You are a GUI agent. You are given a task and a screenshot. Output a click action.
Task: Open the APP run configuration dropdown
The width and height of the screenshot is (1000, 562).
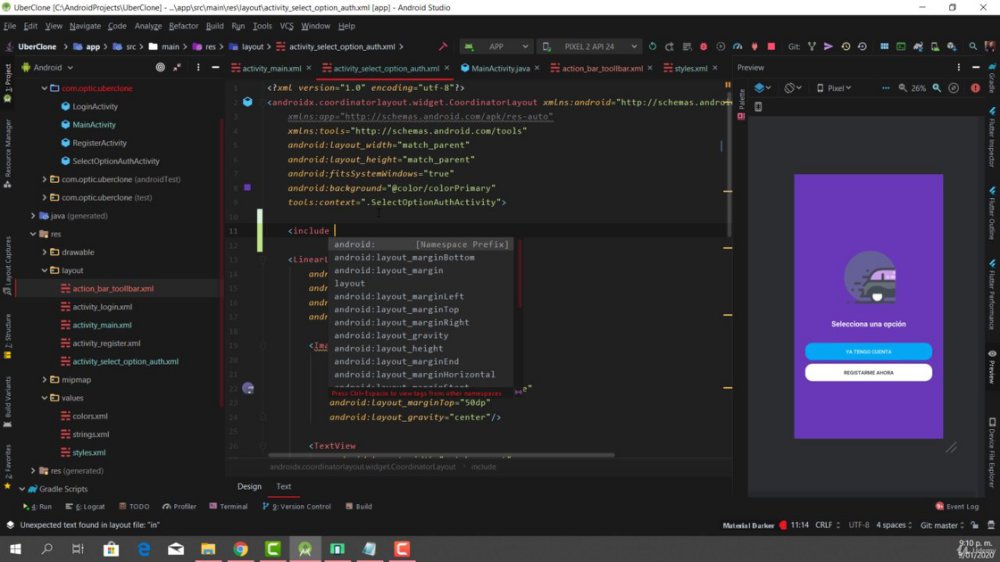coord(496,47)
